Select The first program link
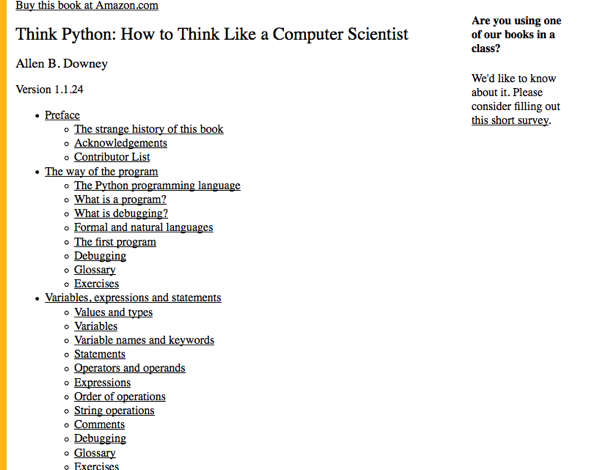This screenshot has height=470, width=600. click(x=115, y=242)
